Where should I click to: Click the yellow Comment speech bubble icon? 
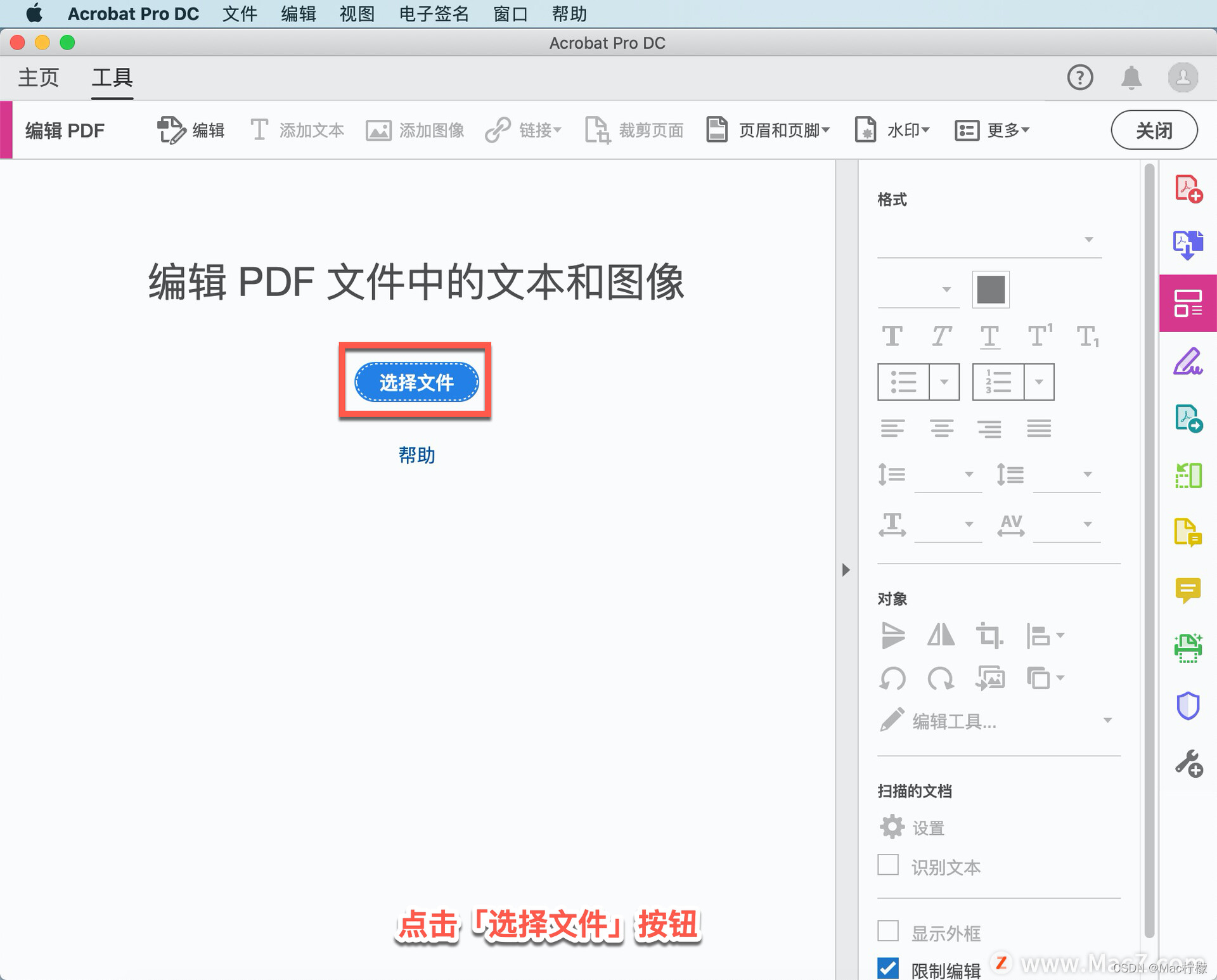click(x=1188, y=590)
